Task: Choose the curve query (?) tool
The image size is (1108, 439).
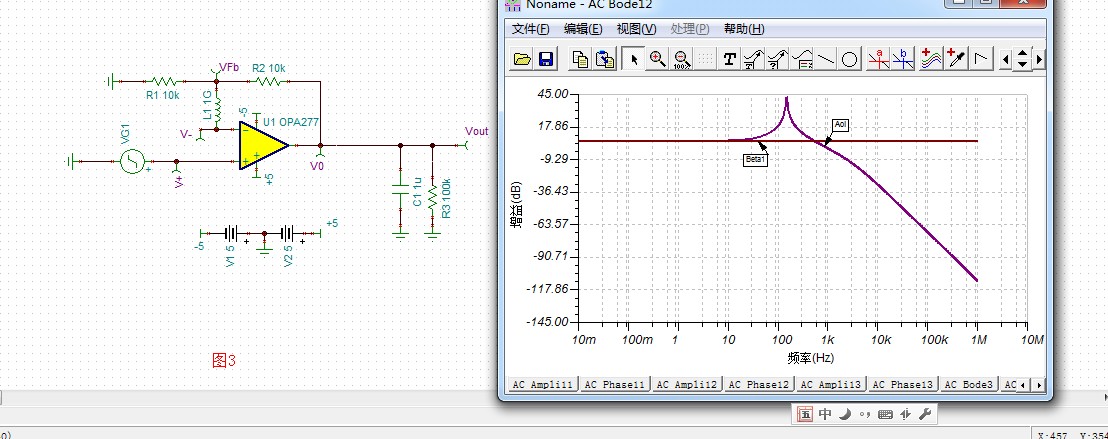Action: (x=777, y=59)
